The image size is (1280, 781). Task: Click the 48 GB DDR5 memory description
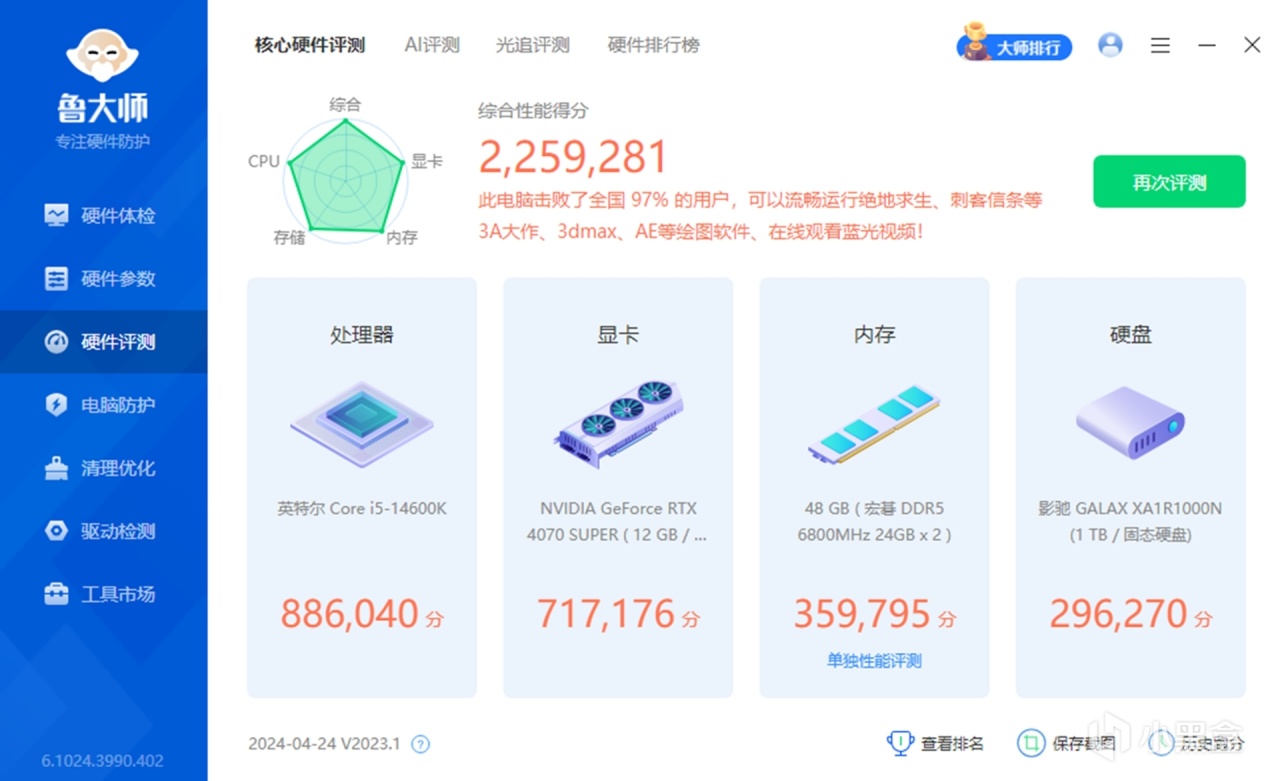874,521
